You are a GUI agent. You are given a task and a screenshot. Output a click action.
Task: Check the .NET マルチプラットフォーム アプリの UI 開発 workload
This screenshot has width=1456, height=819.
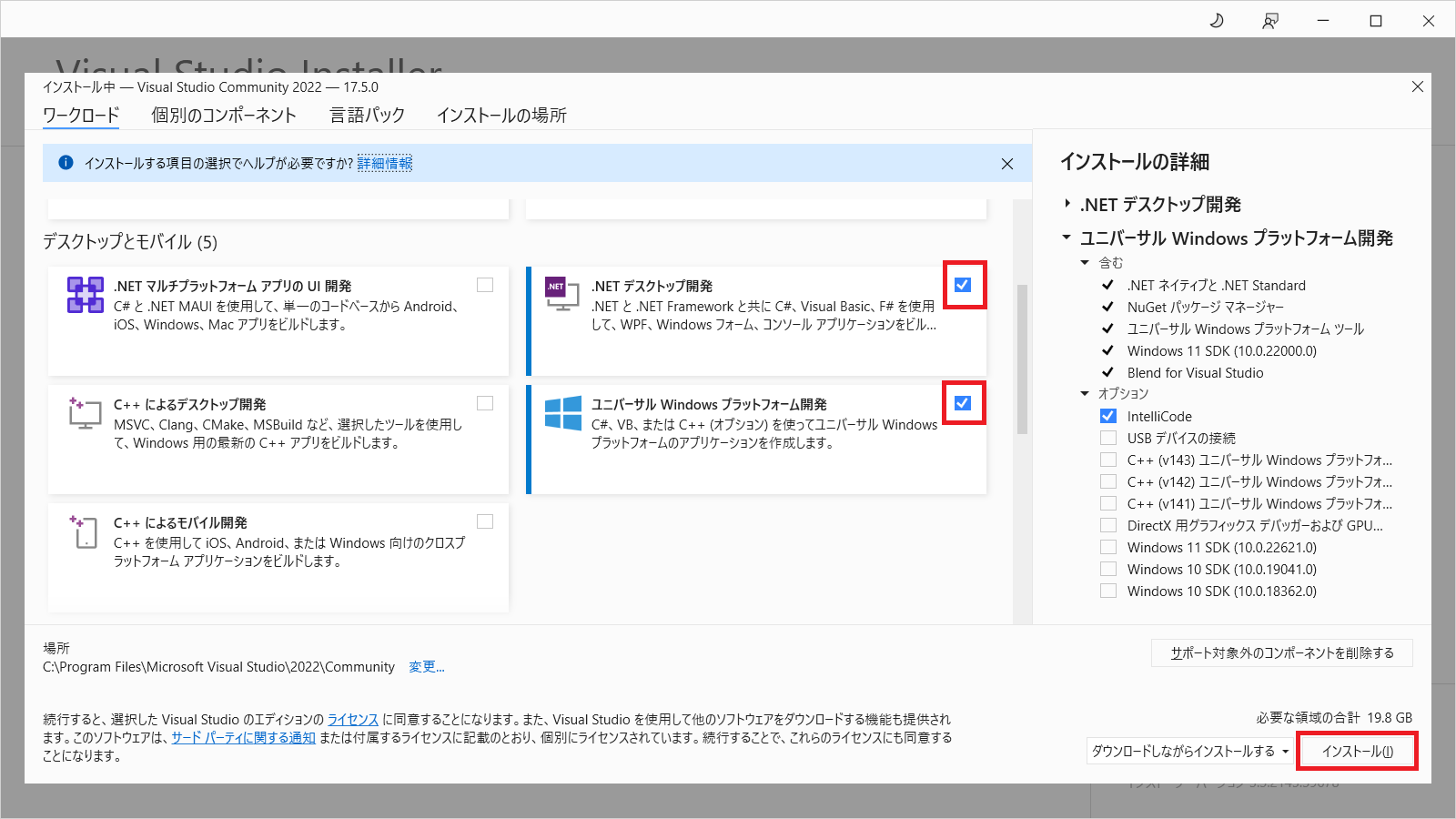[x=485, y=285]
